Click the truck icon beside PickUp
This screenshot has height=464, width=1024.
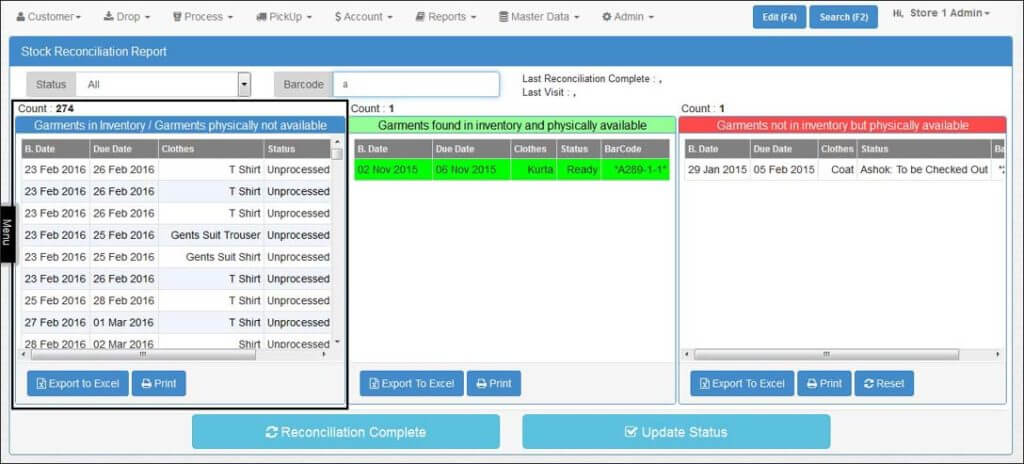(x=261, y=17)
